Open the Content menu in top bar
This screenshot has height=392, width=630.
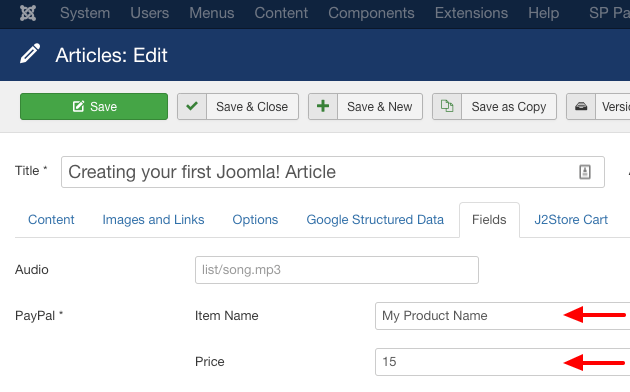[281, 13]
